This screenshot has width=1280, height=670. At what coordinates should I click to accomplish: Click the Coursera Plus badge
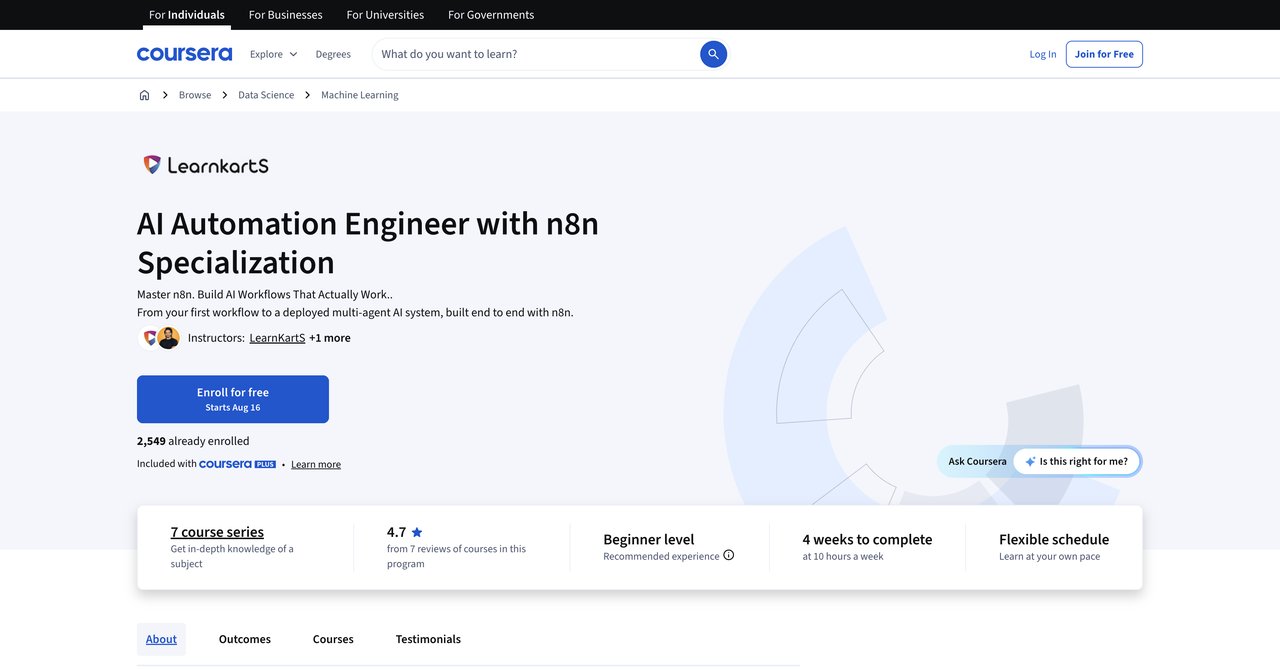(237, 464)
